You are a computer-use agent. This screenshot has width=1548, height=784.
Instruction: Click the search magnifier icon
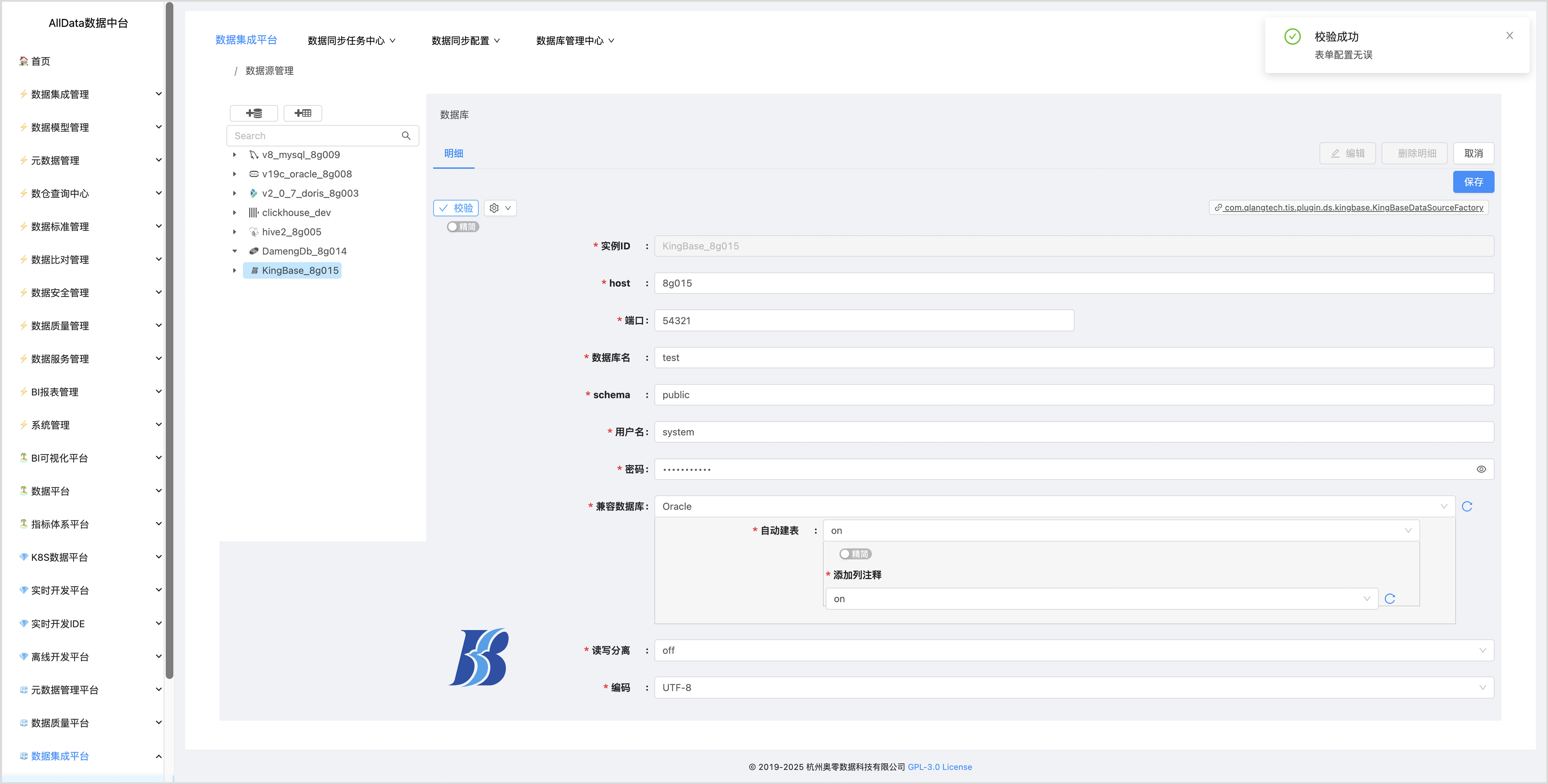[x=406, y=136]
